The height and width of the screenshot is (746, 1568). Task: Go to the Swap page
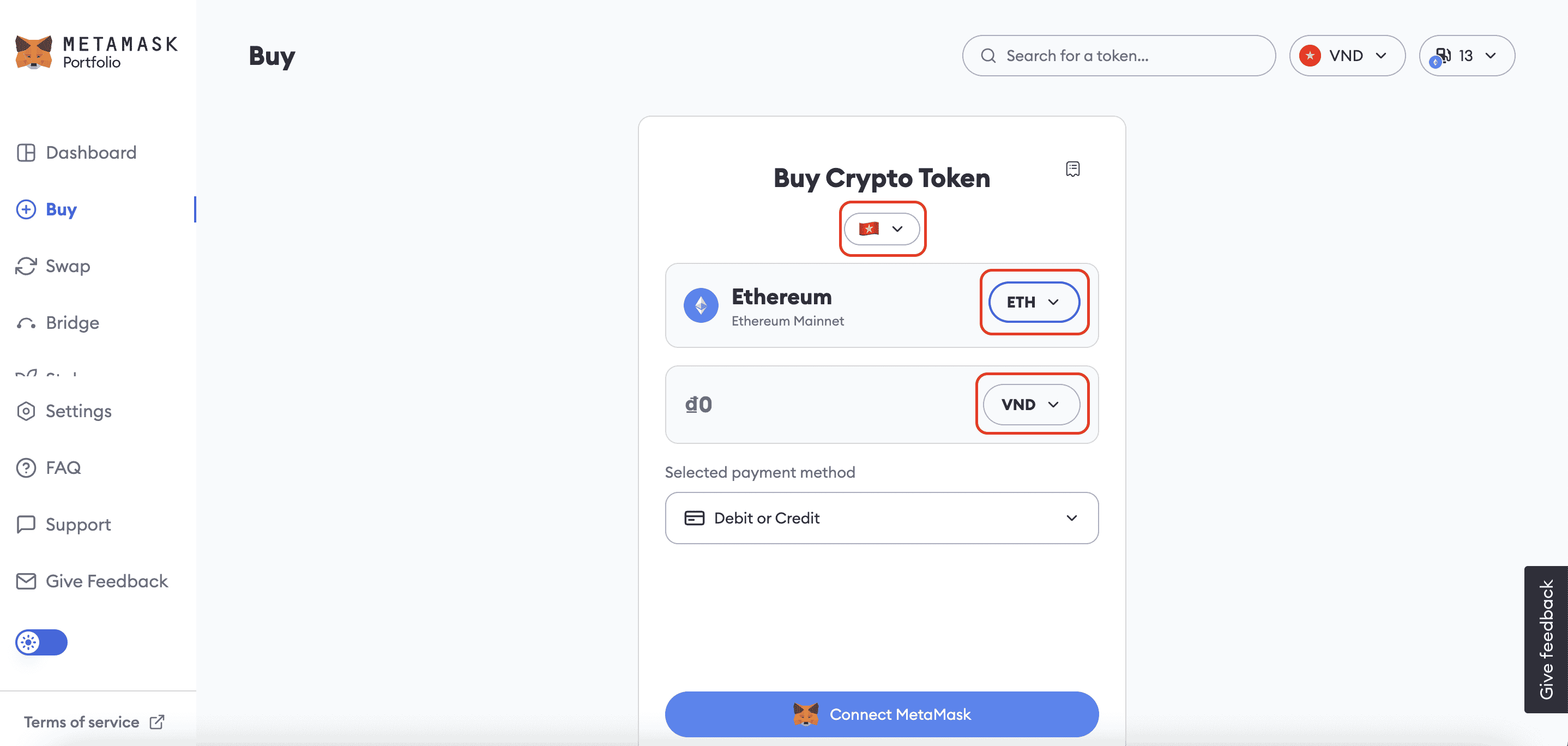(x=68, y=266)
